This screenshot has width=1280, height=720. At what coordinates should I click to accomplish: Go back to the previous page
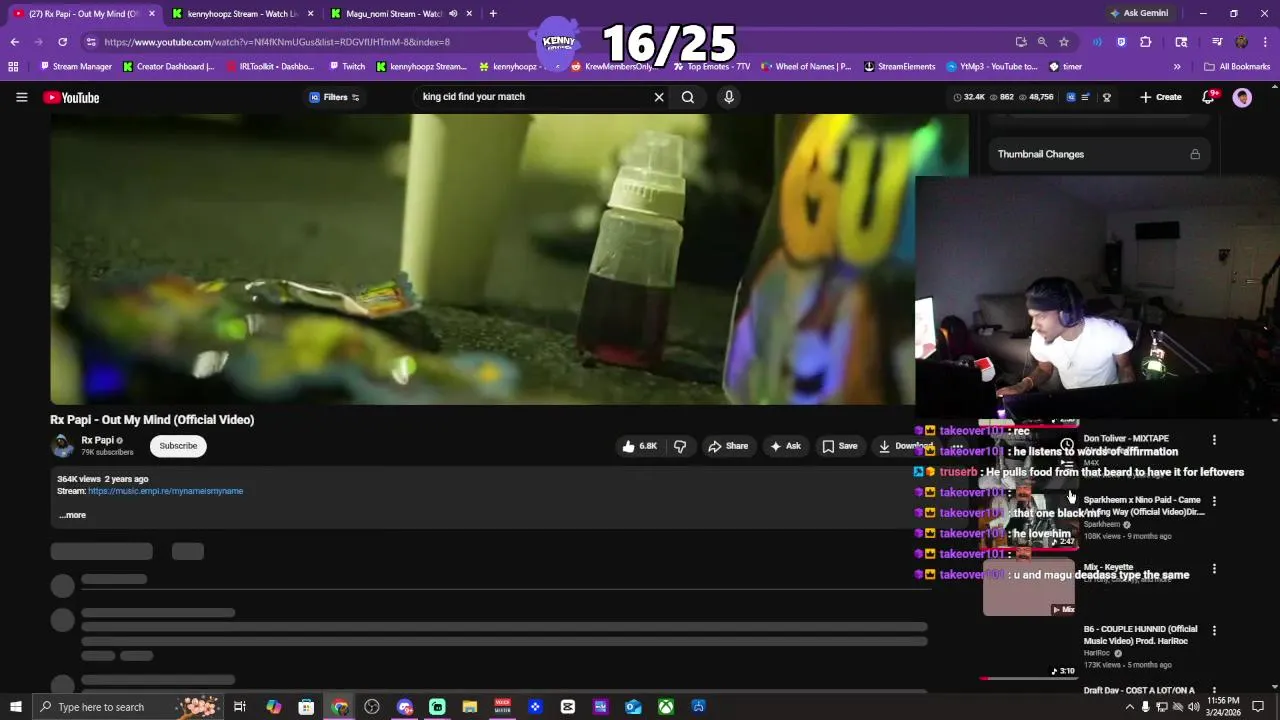(14, 42)
